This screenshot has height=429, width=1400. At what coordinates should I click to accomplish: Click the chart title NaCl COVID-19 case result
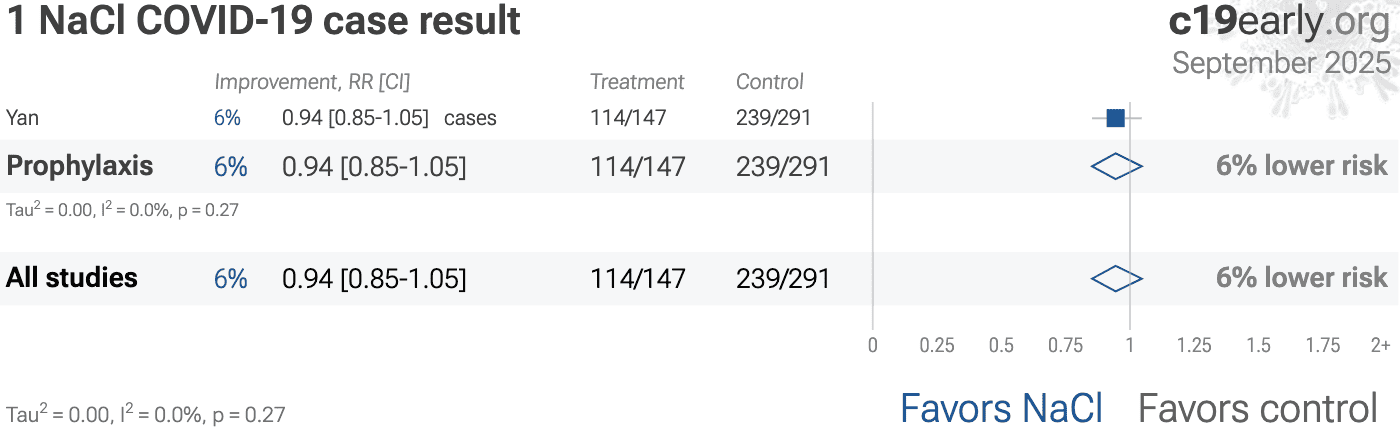pos(264,21)
